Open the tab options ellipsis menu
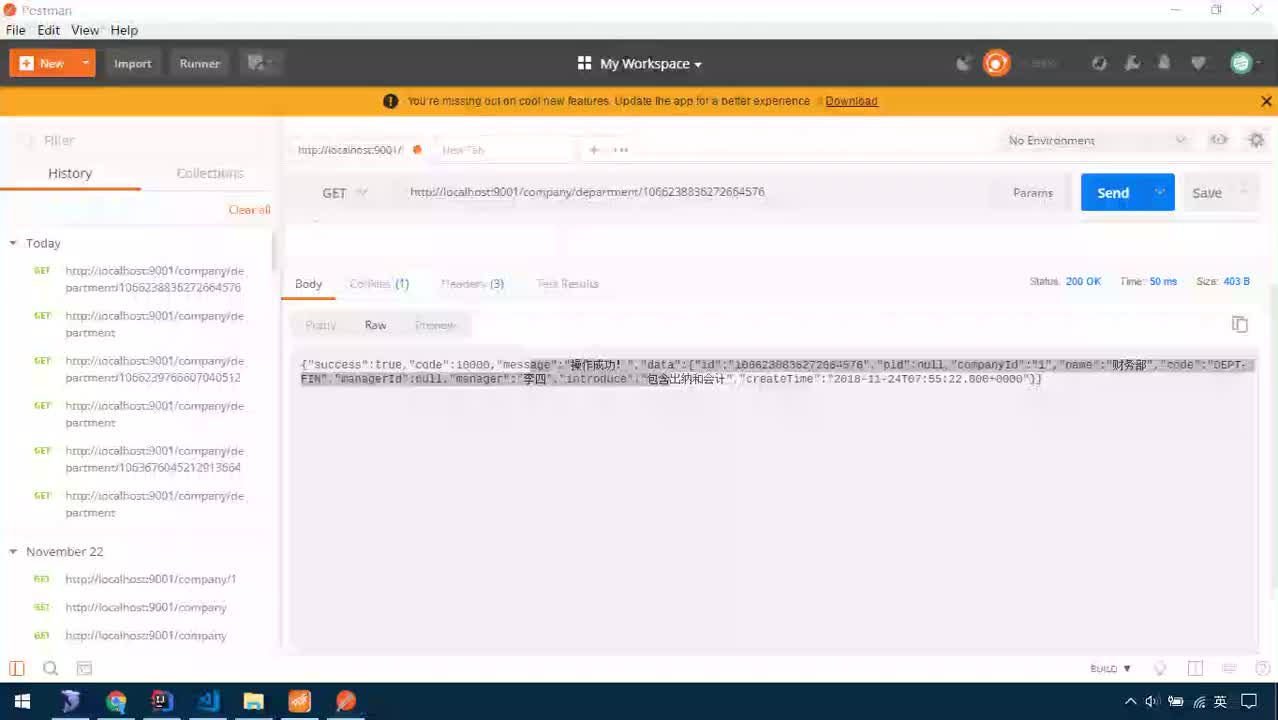The width and height of the screenshot is (1278, 720). point(621,150)
